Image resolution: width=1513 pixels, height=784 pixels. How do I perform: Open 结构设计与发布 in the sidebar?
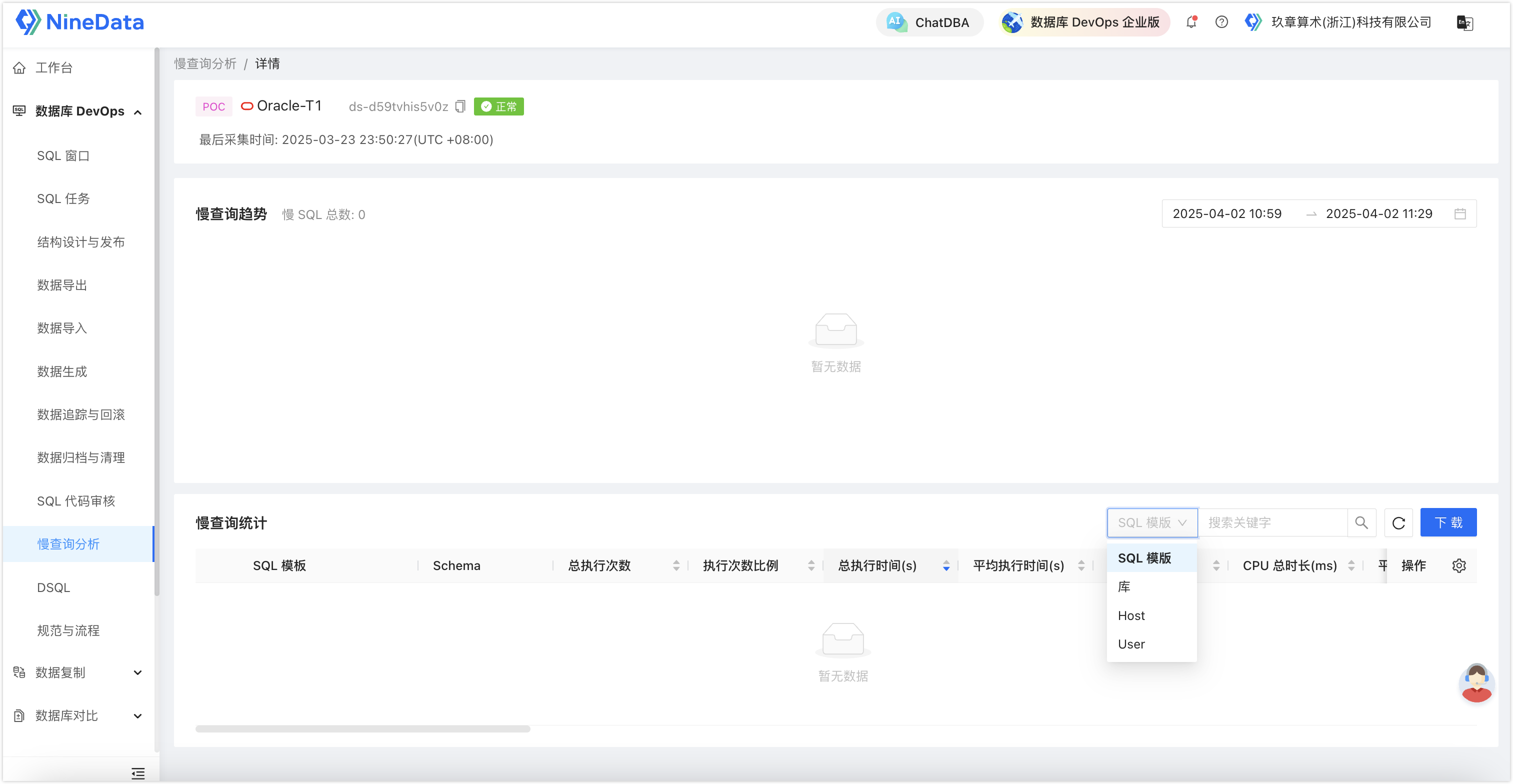click(81, 242)
